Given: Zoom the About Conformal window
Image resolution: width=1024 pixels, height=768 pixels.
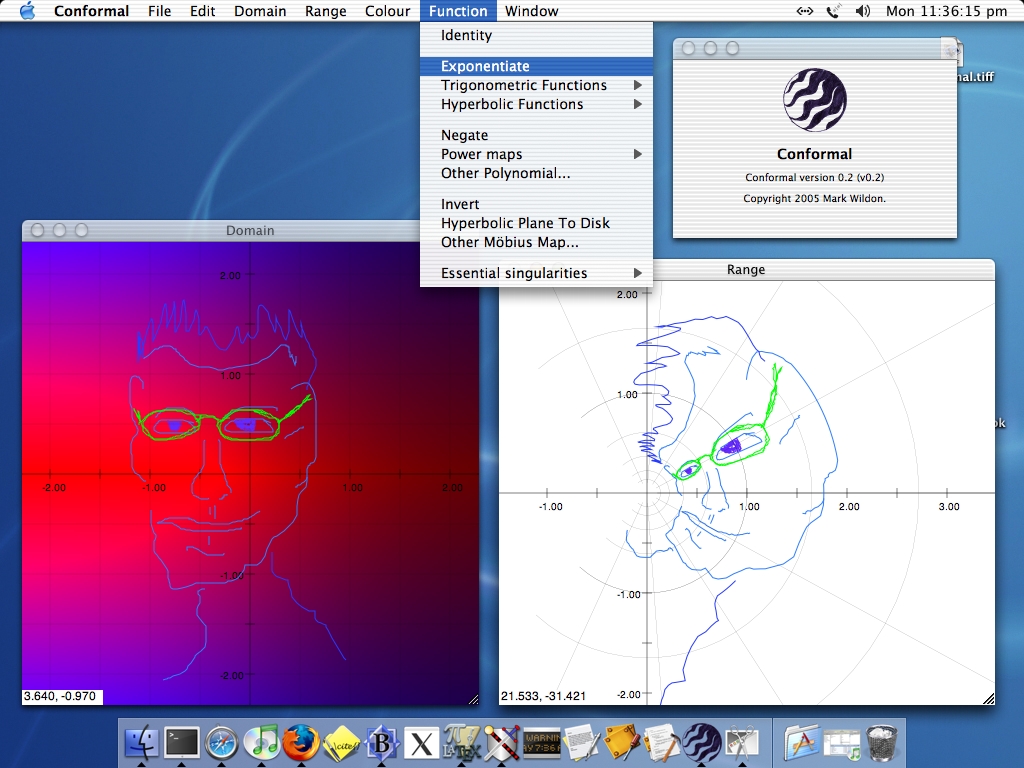Looking at the screenshot, I should tap(733, 48).
